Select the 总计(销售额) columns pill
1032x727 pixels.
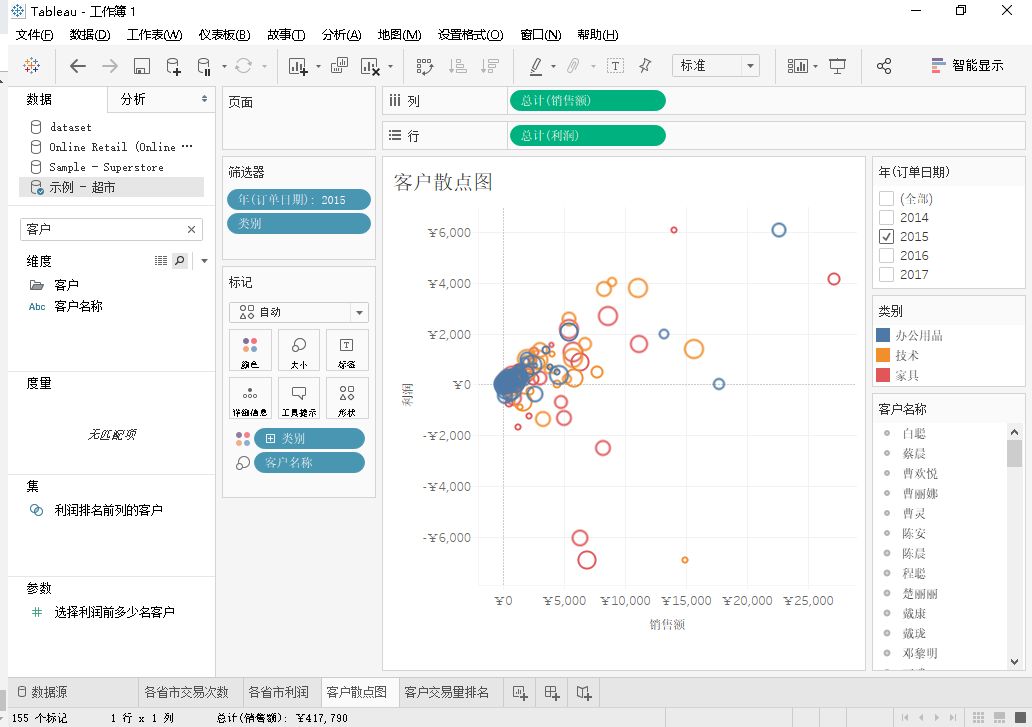click(x=587, y=101)
